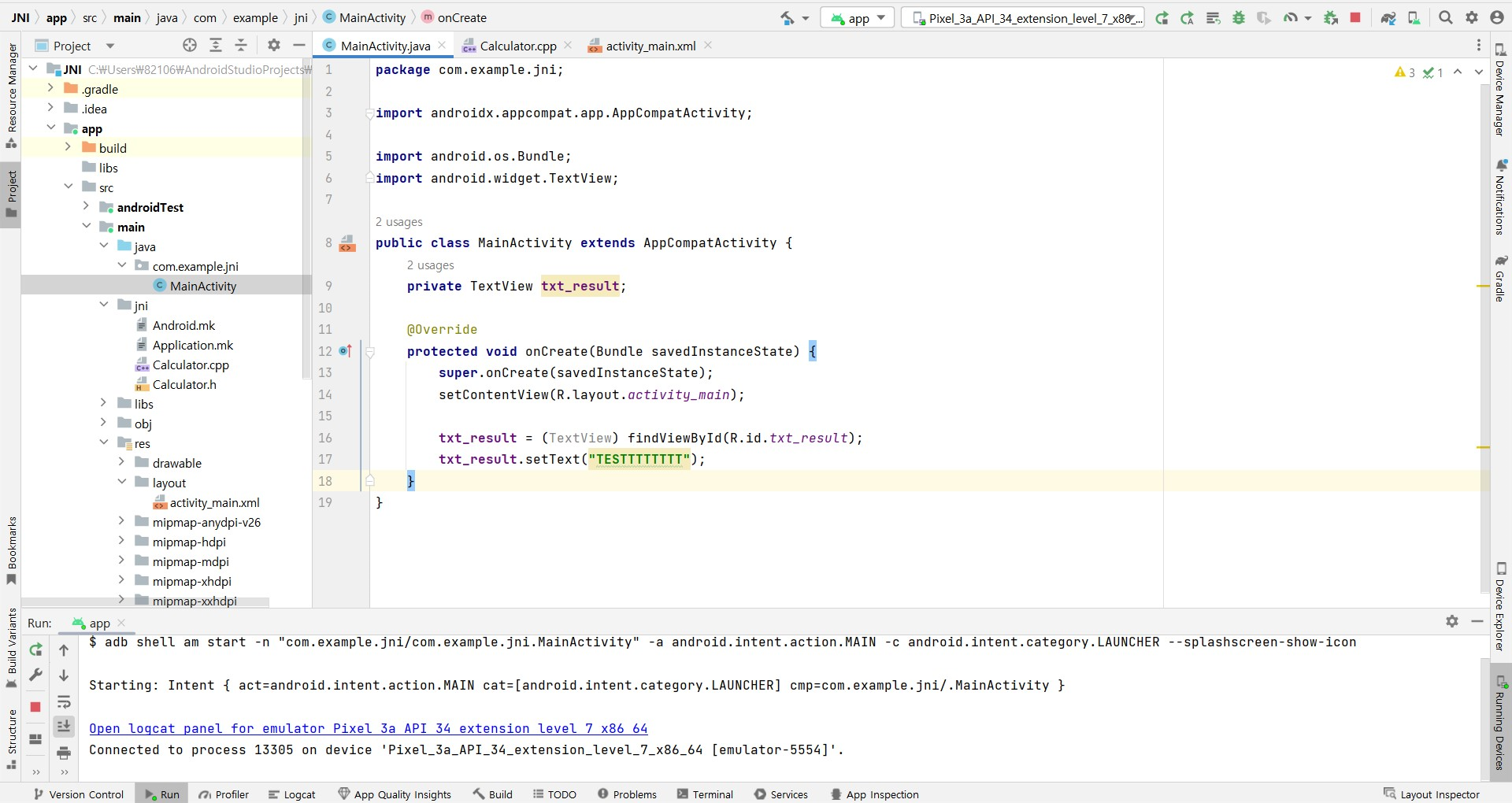The width and height of the screenshot is (1512, 803).
Task: Expand the mipmap-hdpi folder
Action: click(120, 541)
